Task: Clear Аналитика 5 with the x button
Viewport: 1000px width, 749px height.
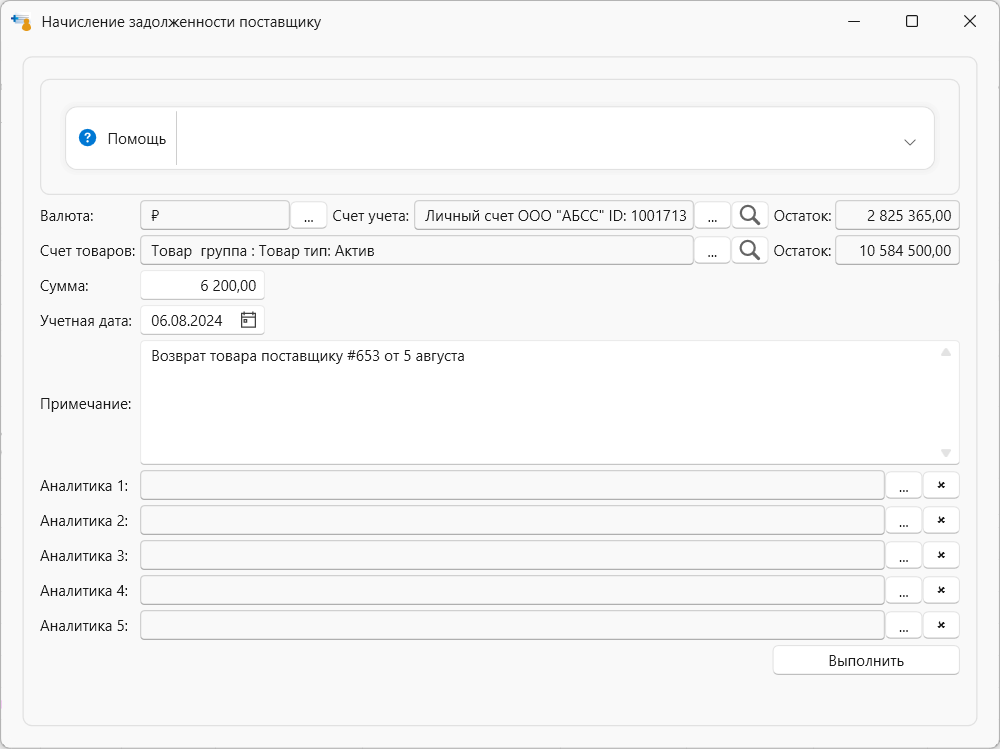Action: (x=941, y=626)
